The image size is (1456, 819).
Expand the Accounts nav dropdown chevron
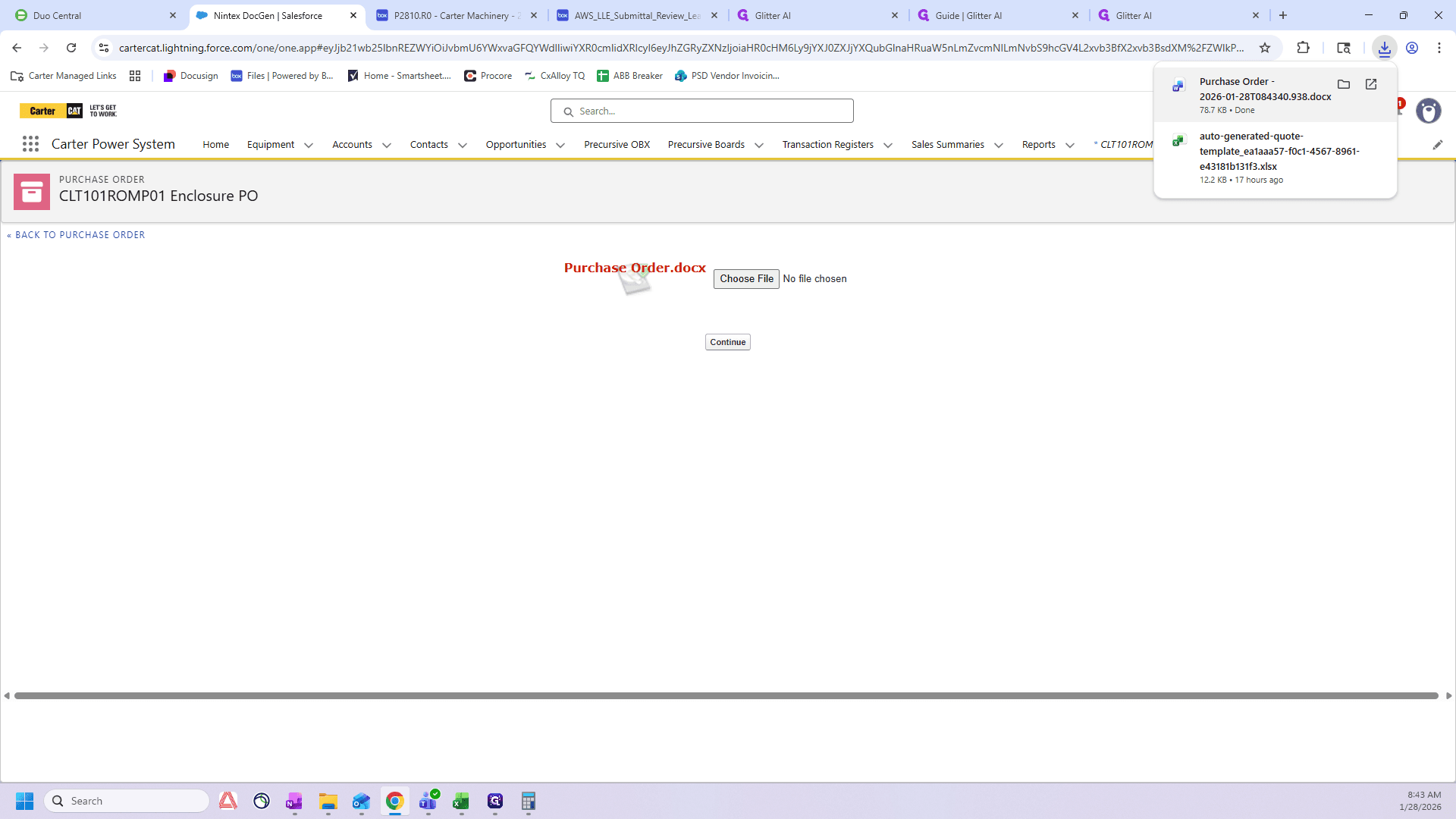click(x=387, y=145)
